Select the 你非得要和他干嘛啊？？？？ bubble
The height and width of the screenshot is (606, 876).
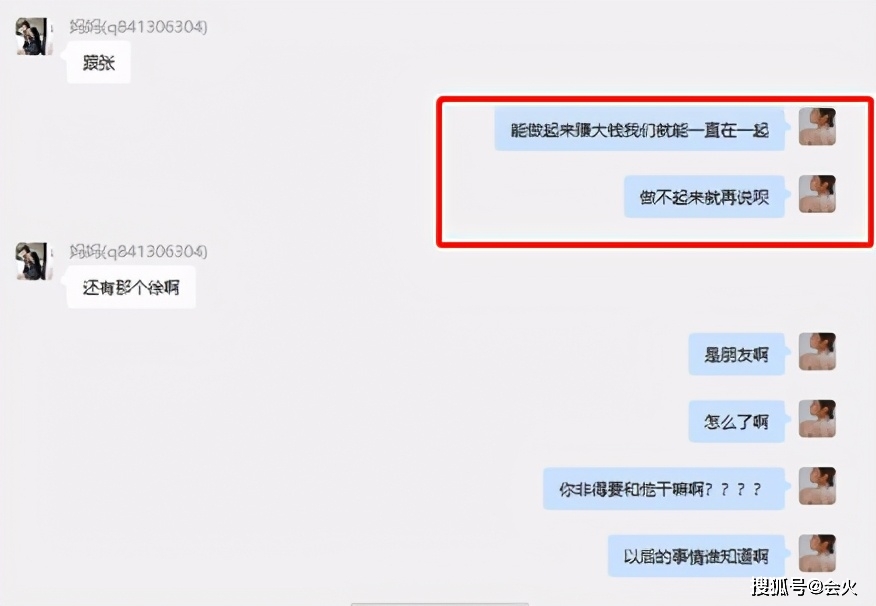[x=664, y=489]
